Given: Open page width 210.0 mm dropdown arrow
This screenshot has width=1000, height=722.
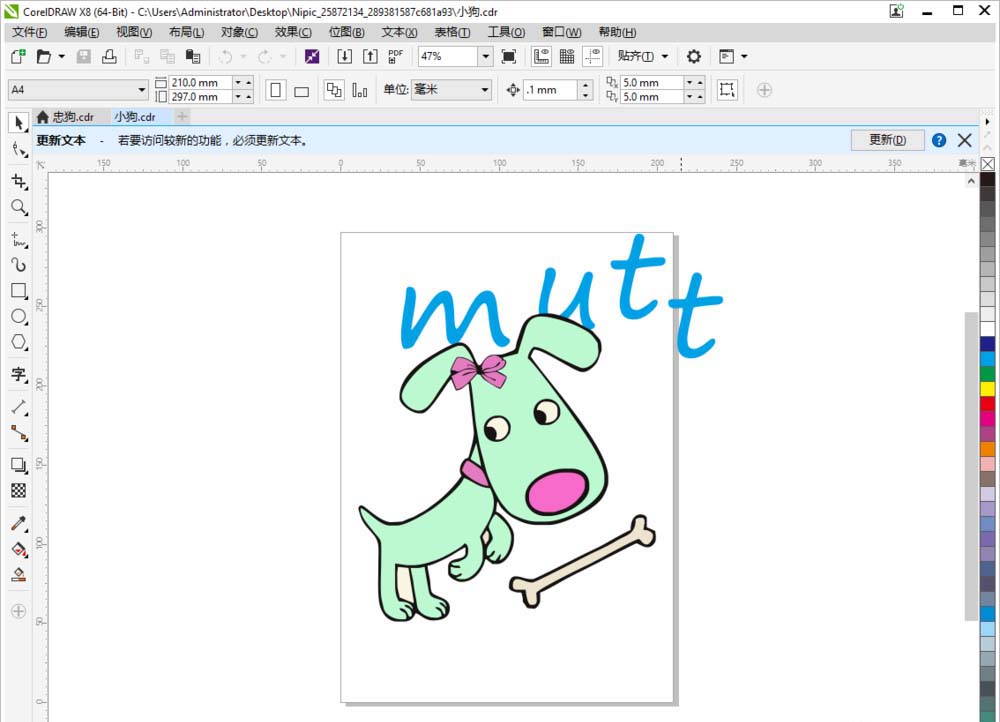Looking at the screenshot, I should pyautogui.click(x=238, y=82).
